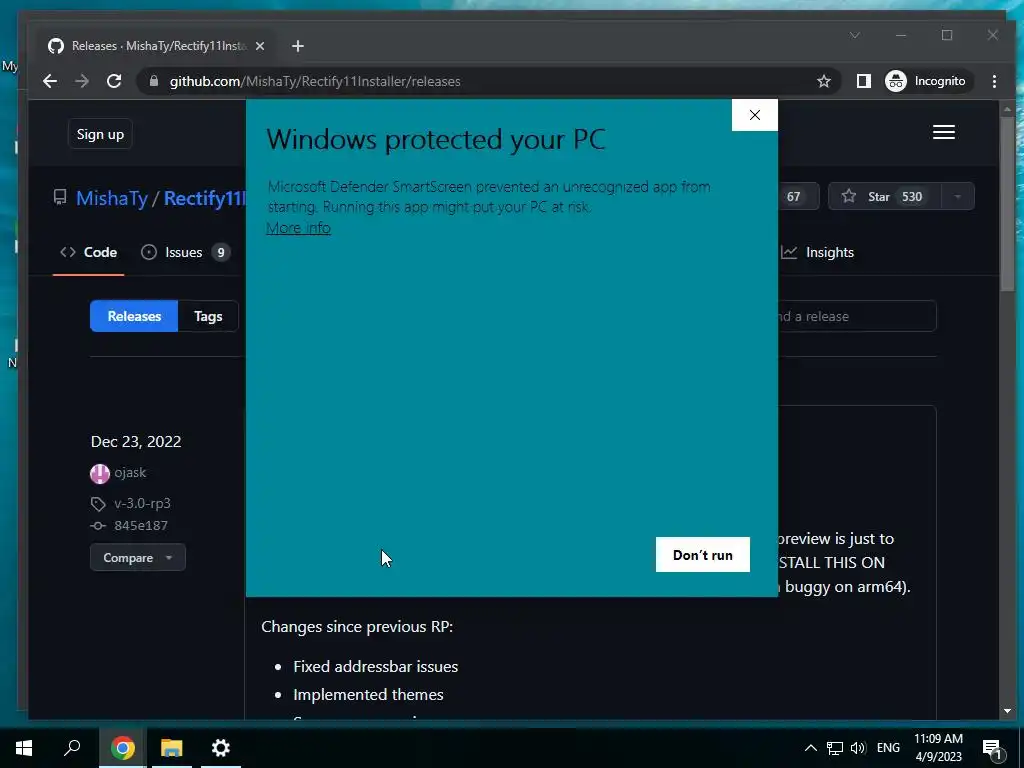
Task: Click the address bar URL
Action: [x=315, y=81]
